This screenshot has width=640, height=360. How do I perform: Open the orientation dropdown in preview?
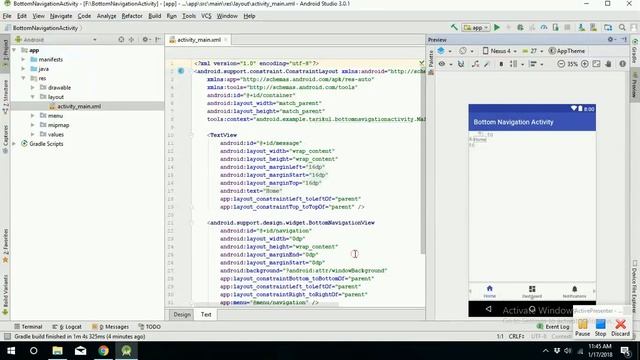click(x=466, y=51)
